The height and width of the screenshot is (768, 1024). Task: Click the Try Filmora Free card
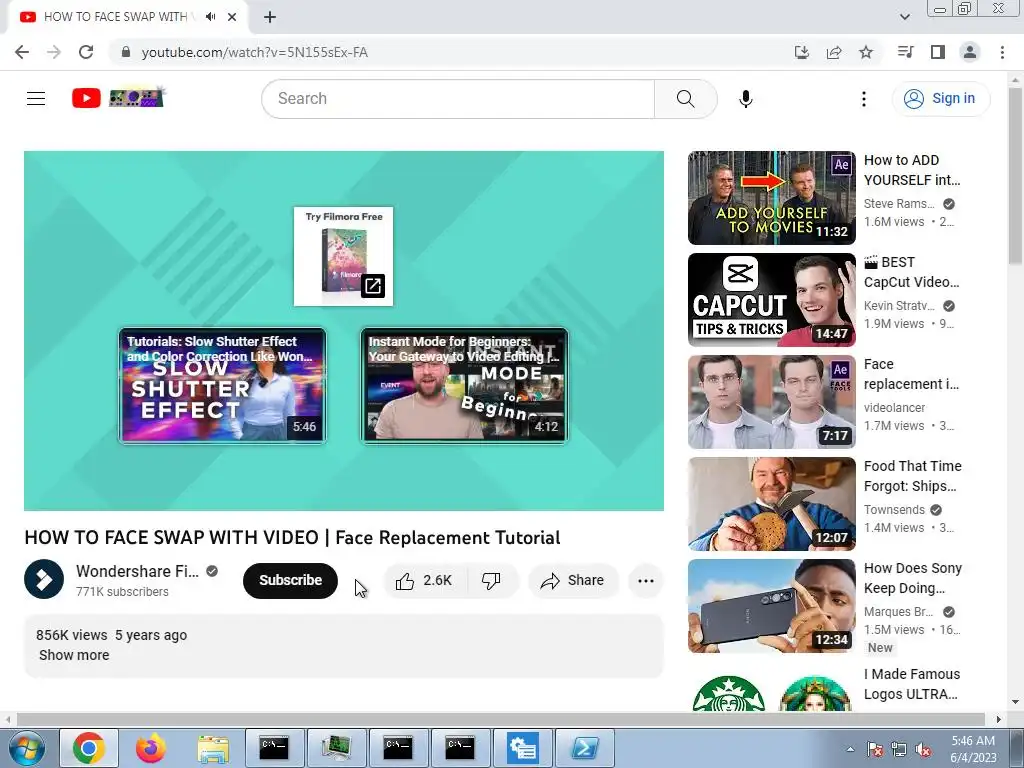point(344,256)
